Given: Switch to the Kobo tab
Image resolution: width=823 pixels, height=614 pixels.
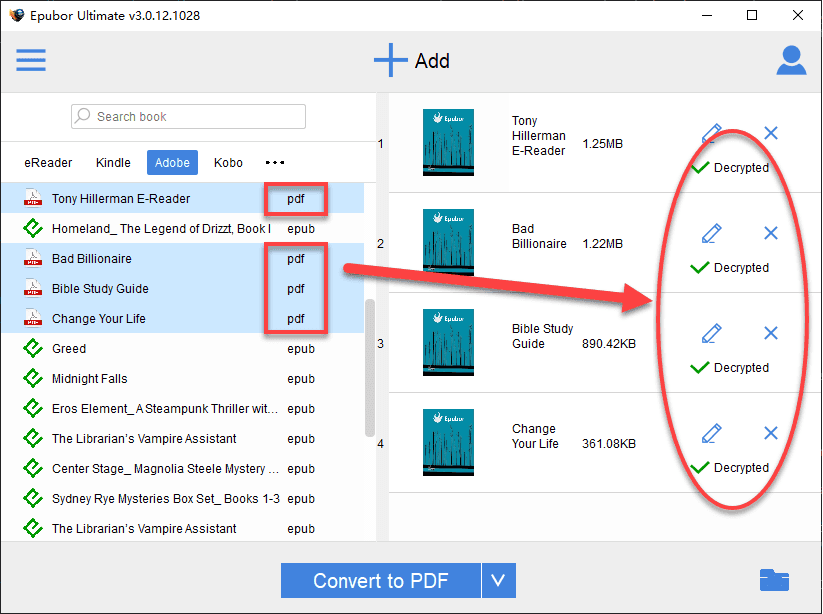Looking at the screenshot, I should coord(228,163).
